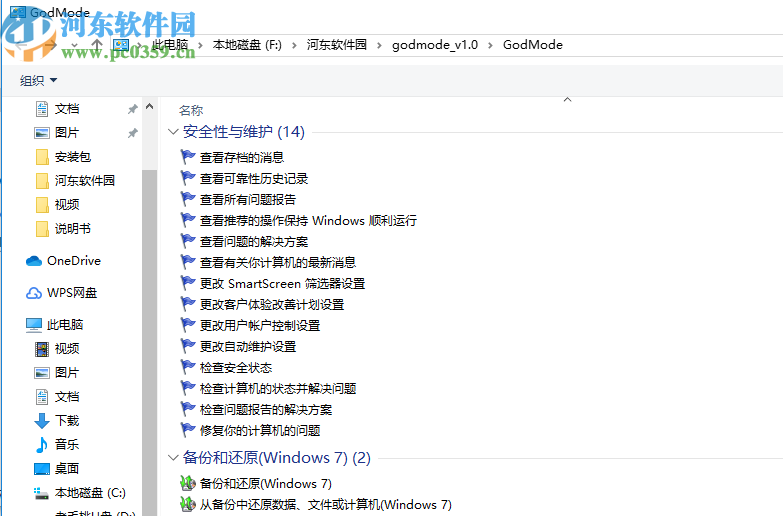Expand chevron after godmode_v1.0 in address bar
The height and width of the screenshot is (516, 783).
click(x=490, y=45)
